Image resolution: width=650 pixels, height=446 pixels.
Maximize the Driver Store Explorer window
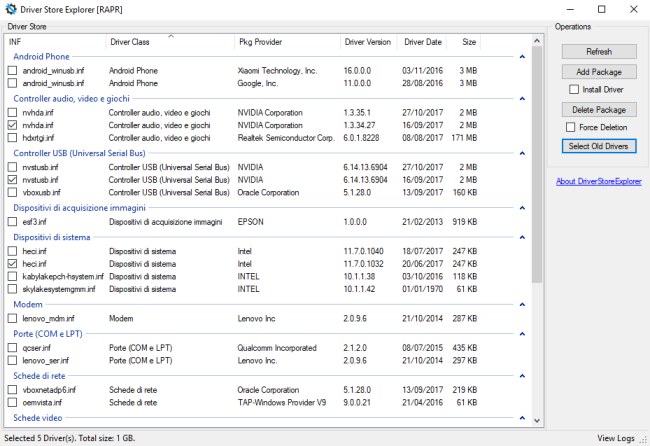click(601, 9)
